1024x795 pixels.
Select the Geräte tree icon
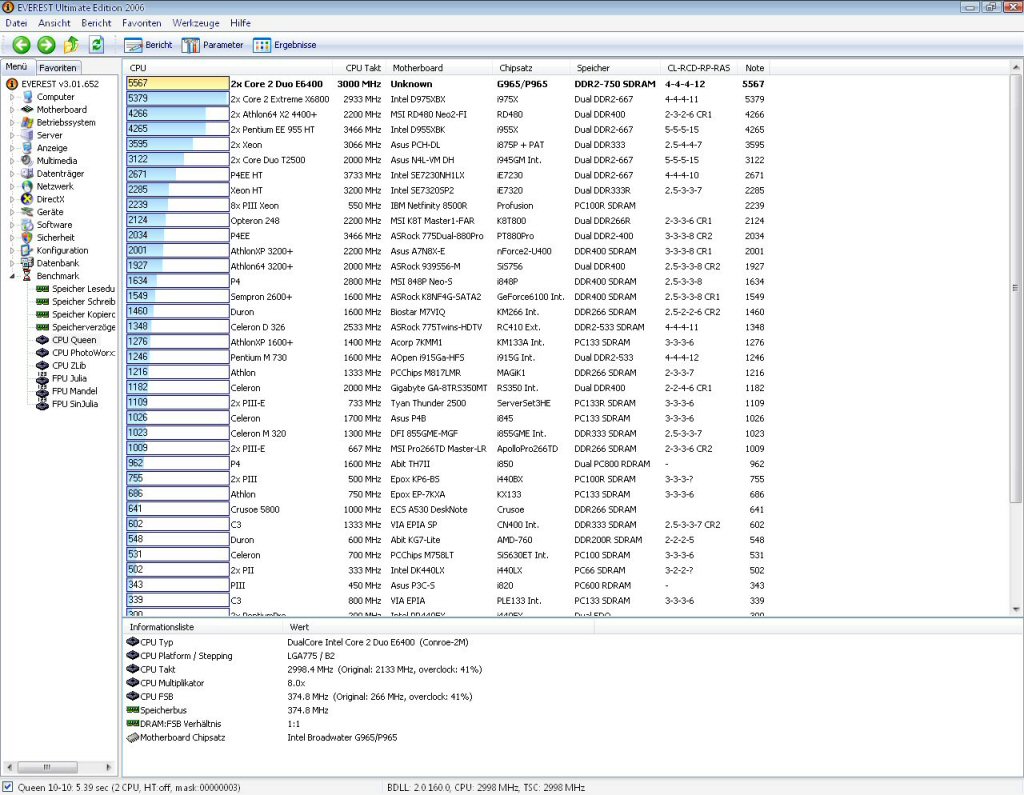[27, 212]
